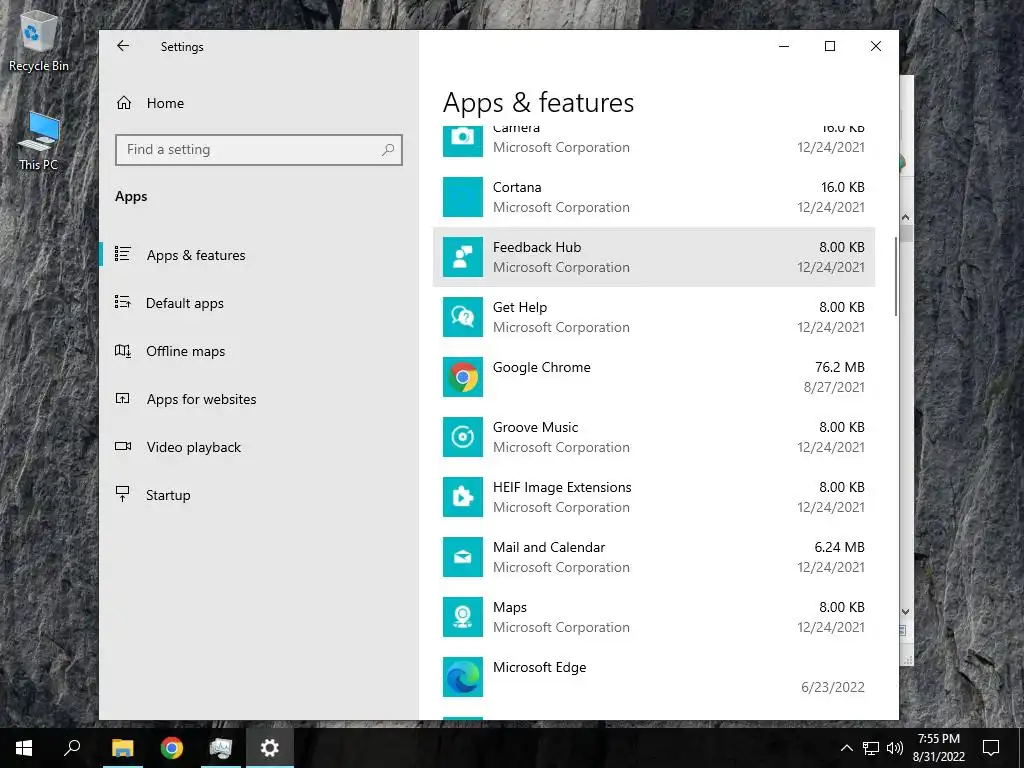This screenshot has height=768, width=1024.
Task: Click the 6.24 MB size of Mail and Calendar
Action: [839, 548]
